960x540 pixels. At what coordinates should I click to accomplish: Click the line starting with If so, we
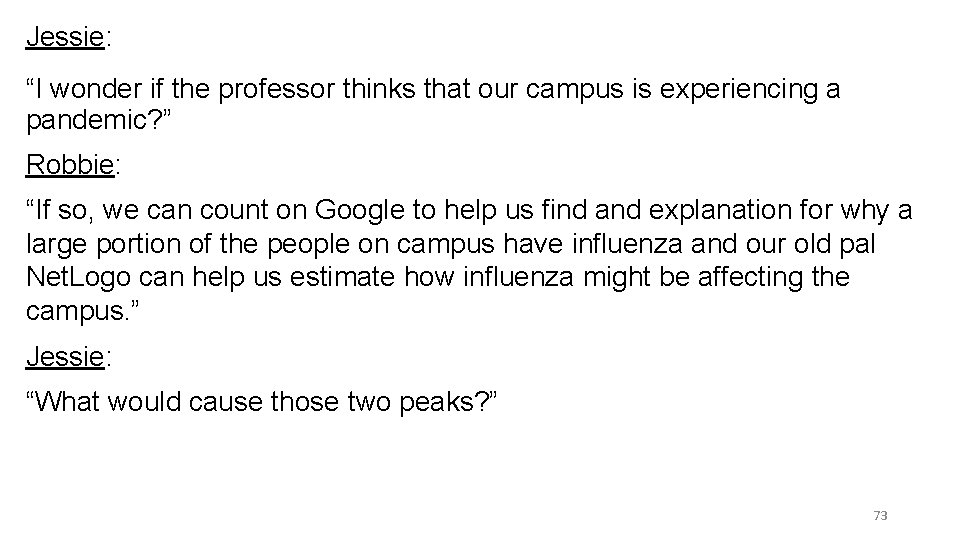click(x=468, y=212)
